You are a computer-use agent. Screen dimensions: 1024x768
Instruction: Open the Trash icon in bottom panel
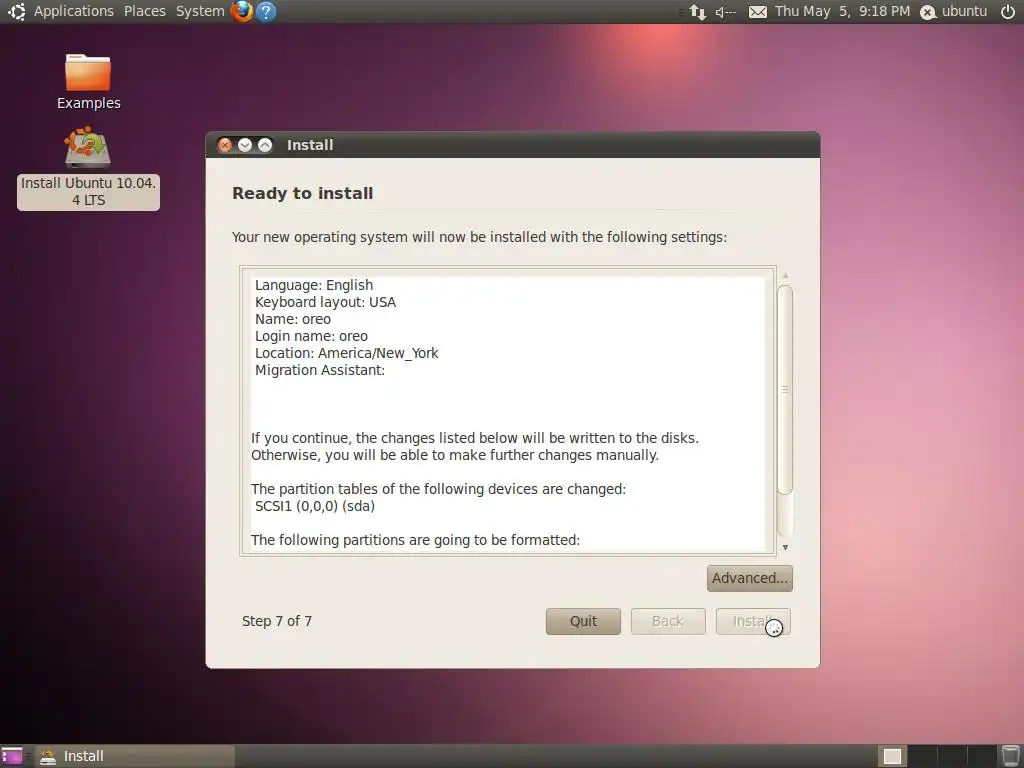tap(1010, 756)
